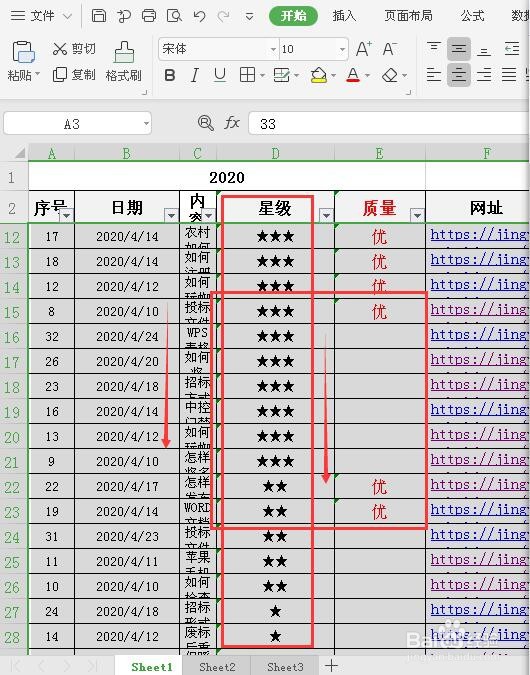This screenshot has height=675, width=530.
Task: Select row 15 header
Action: tap(13, 312)
